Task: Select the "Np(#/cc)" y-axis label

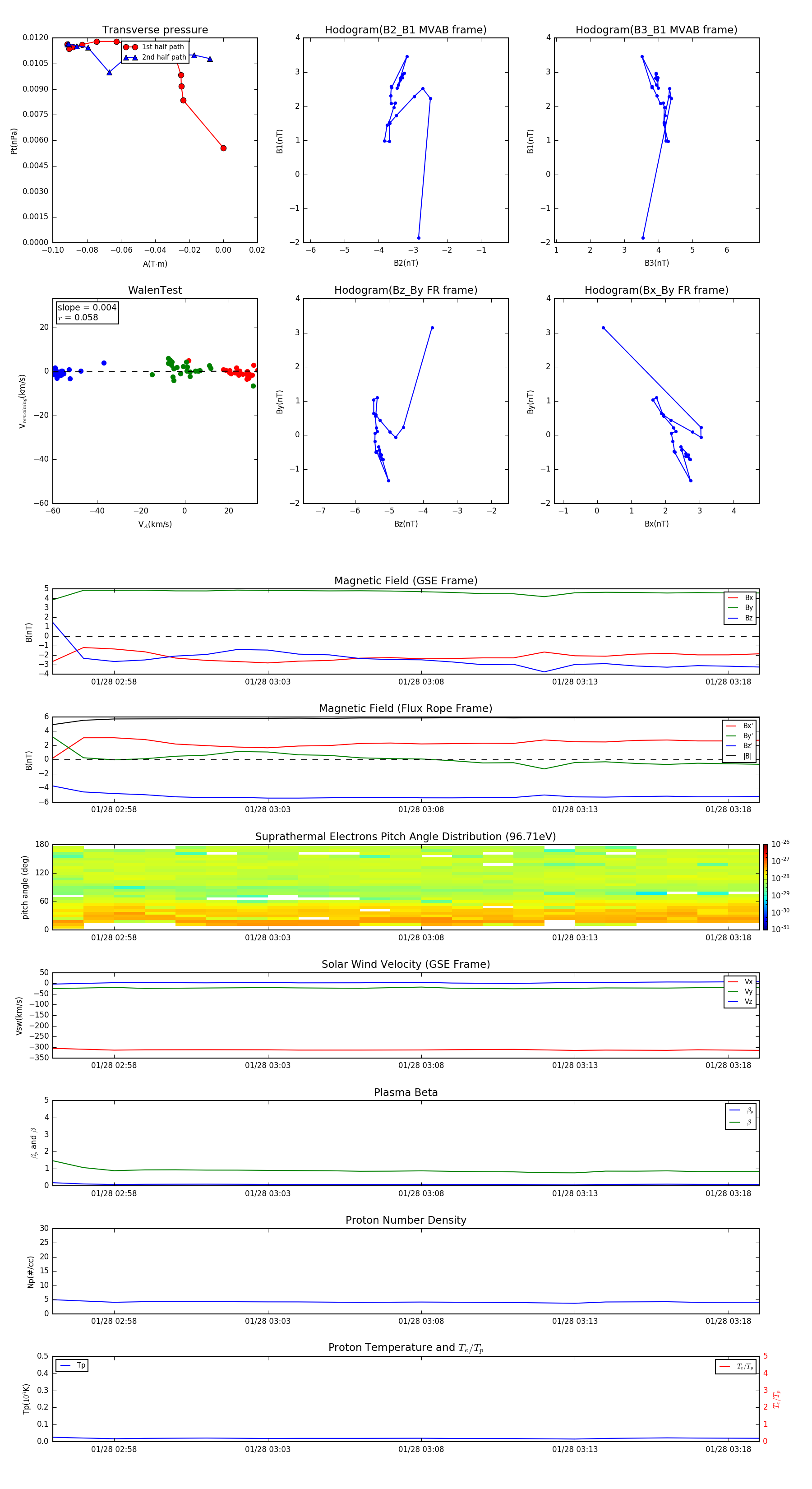Action: 31,1271
